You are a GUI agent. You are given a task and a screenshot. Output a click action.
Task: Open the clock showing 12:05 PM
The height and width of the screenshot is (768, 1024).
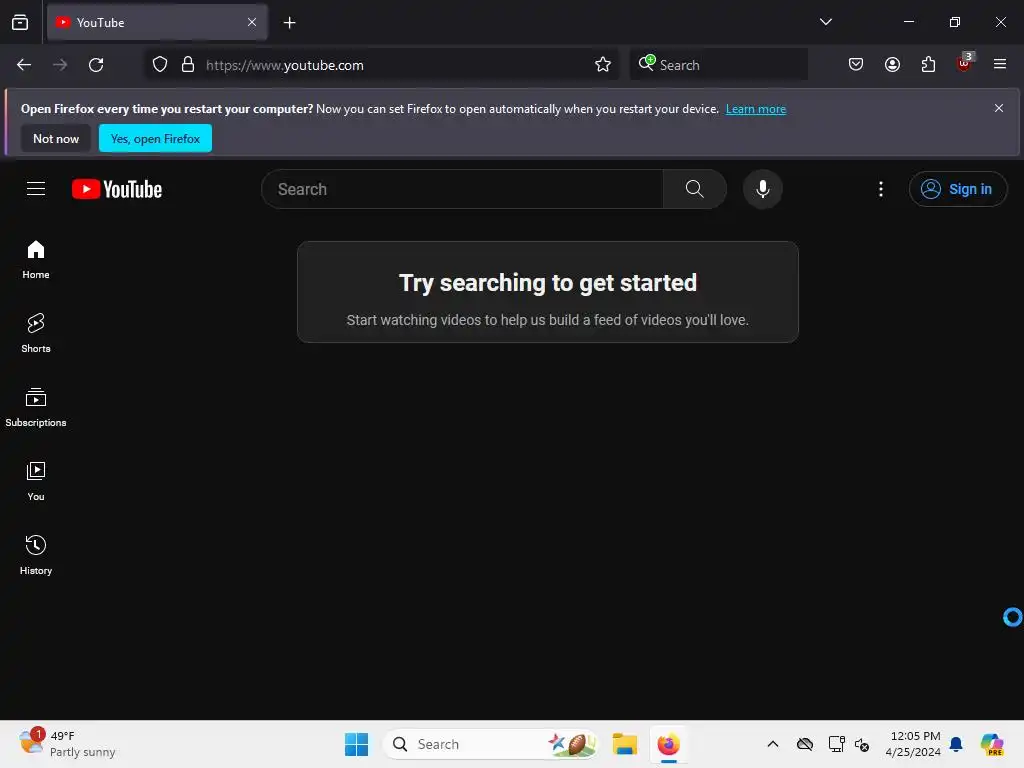[913, 744]
